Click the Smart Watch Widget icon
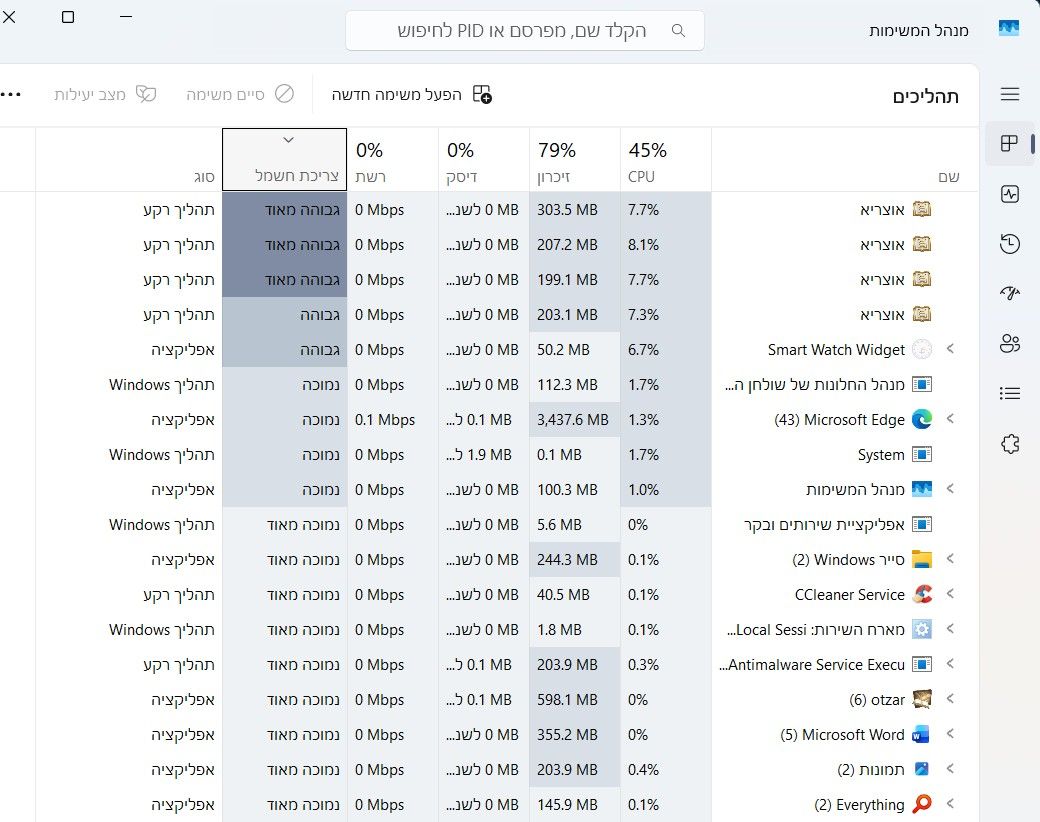The image size is (1040, 822). (922, 349)
